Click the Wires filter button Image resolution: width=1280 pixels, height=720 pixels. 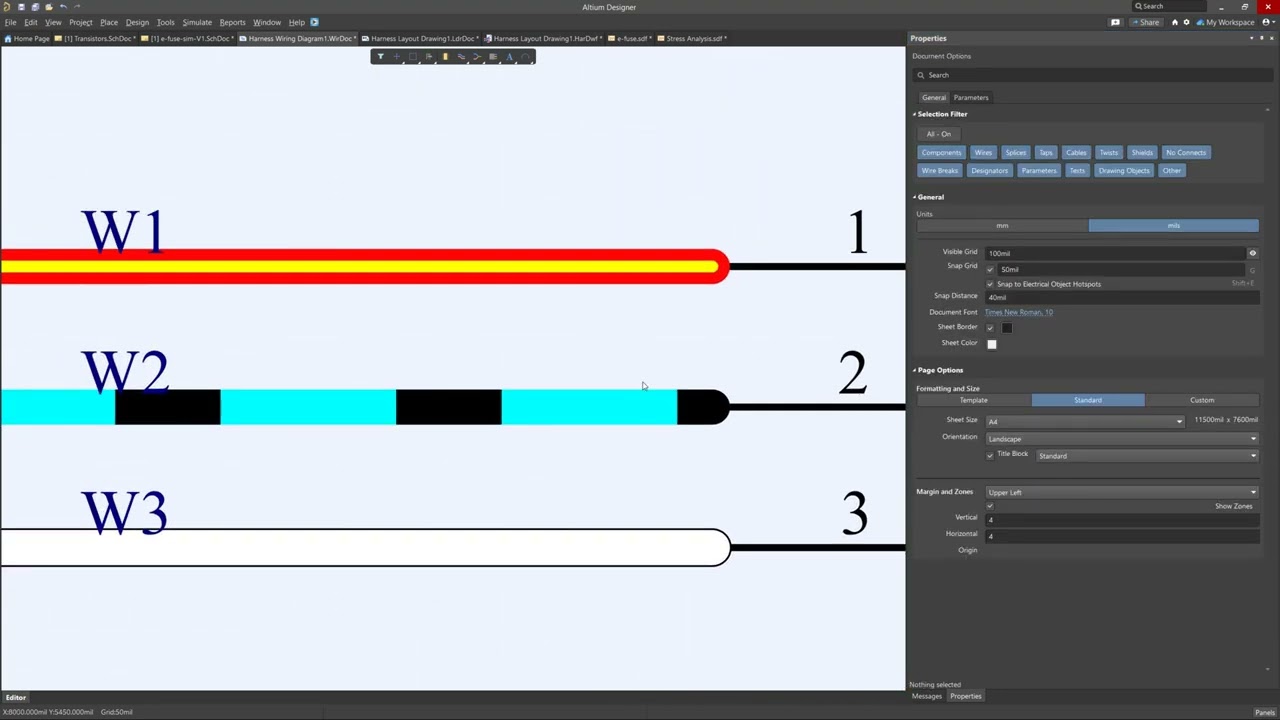(x=983, y=153)
